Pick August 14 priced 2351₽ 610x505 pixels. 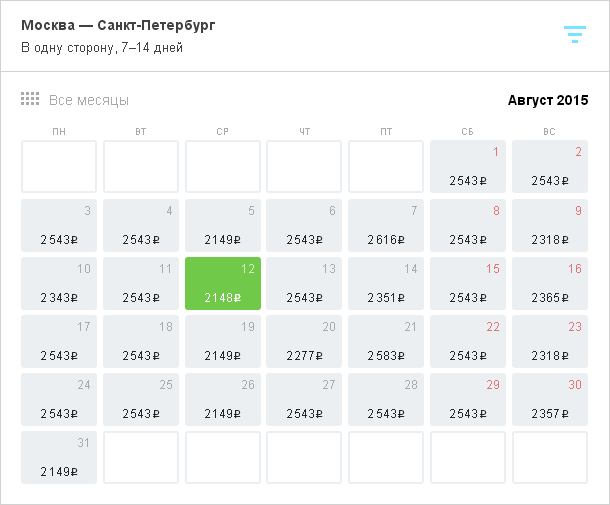click(386, 283)
